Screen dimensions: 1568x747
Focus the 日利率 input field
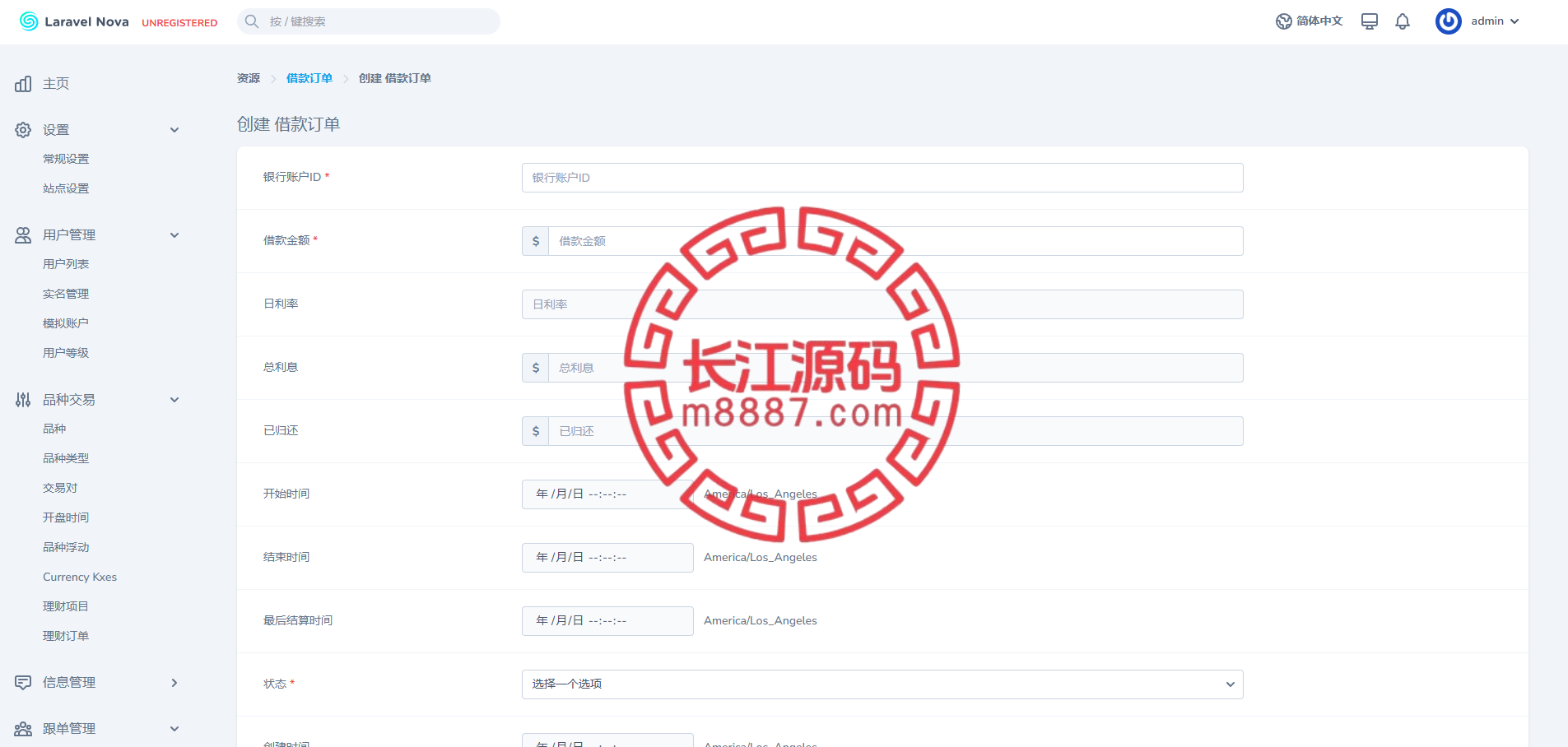[882, 304]
